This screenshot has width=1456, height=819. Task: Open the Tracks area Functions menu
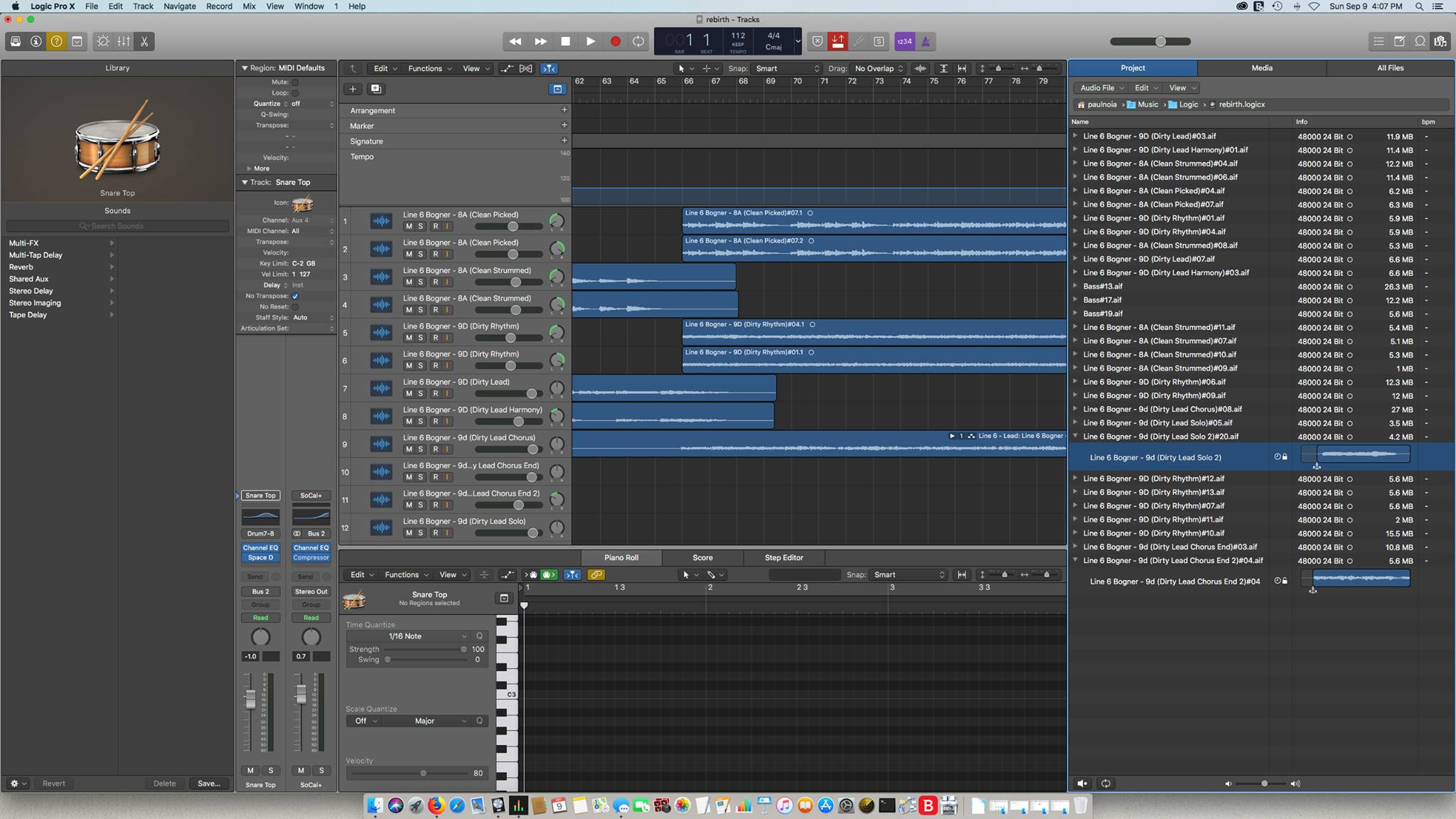[x=430, y=68]
